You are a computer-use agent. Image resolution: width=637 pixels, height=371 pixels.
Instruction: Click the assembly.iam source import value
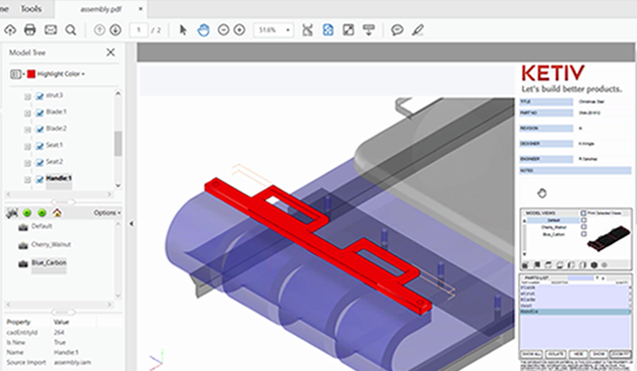pos(72,362)
